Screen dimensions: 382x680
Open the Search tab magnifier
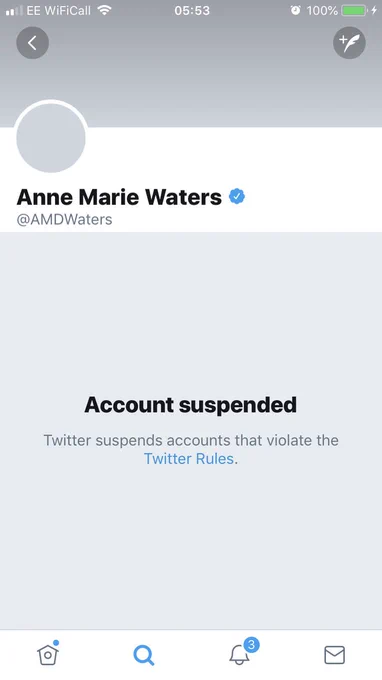click(144, 655)
